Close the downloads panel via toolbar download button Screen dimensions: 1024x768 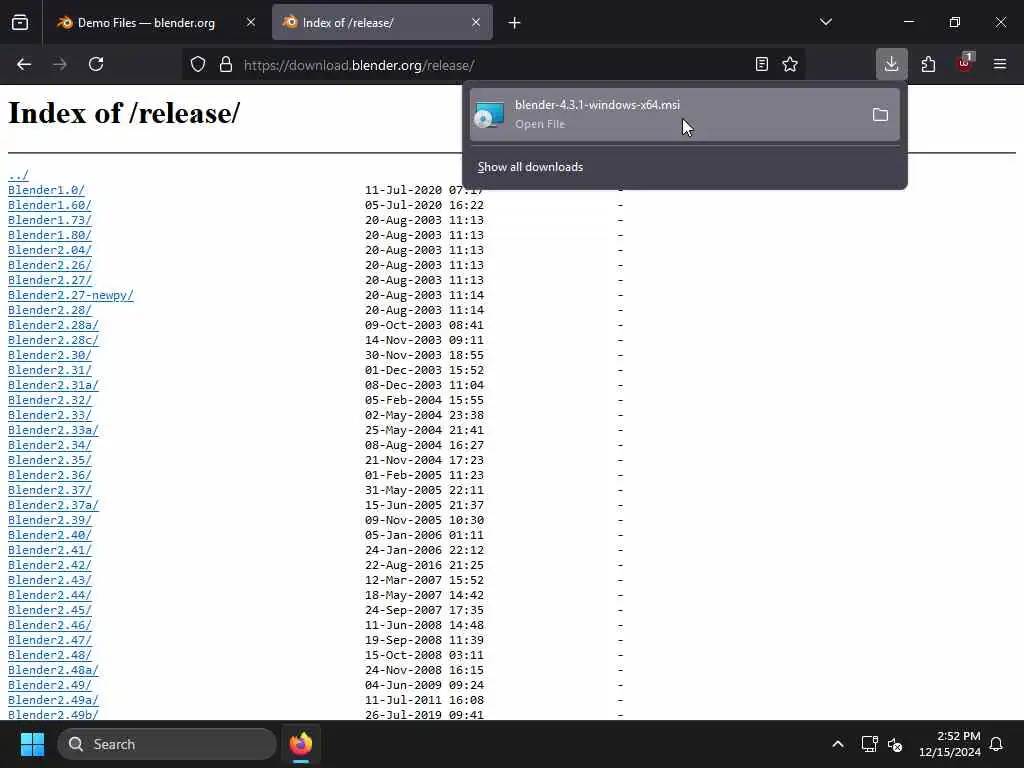(891, 64)
